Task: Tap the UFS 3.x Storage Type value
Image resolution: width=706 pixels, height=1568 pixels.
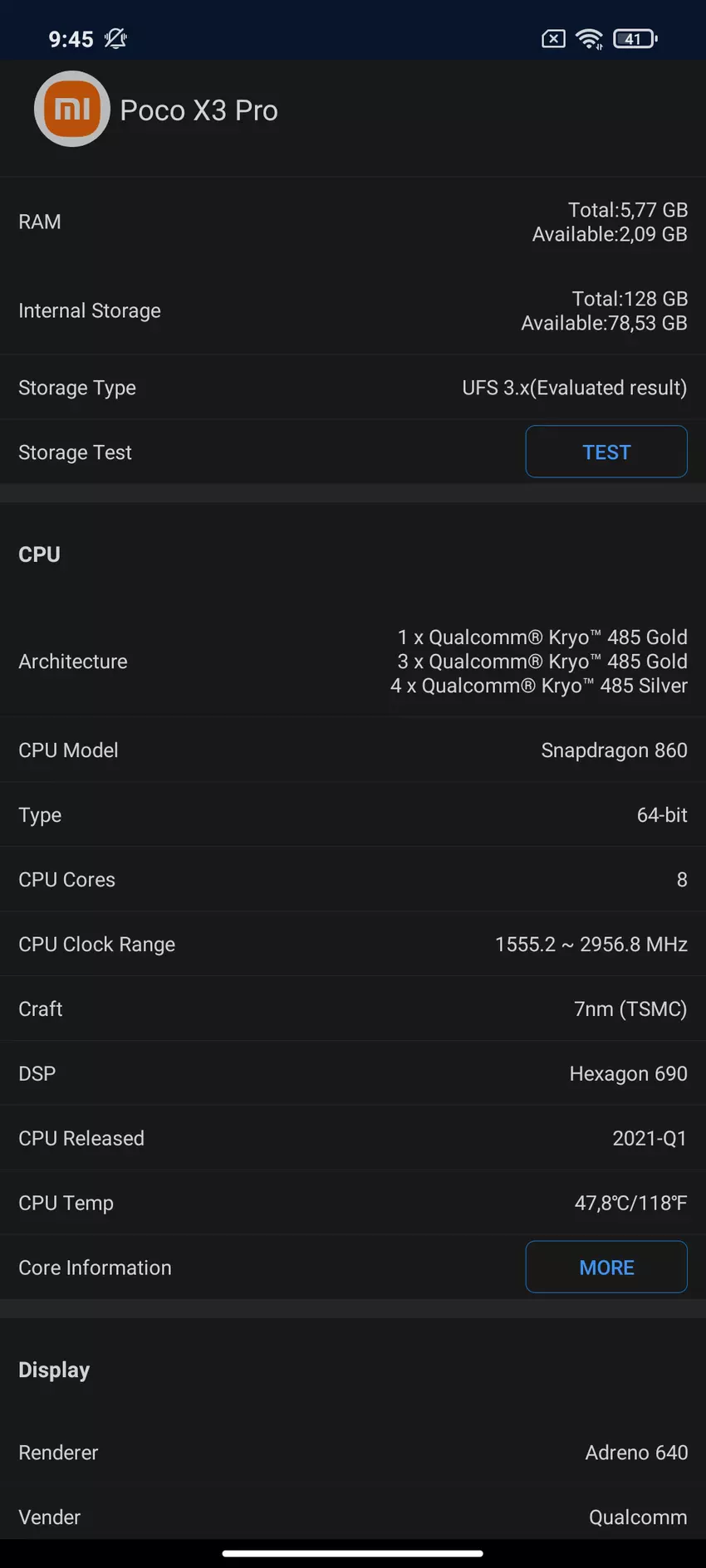Action: pyautogui.click(x=574, y=388)
